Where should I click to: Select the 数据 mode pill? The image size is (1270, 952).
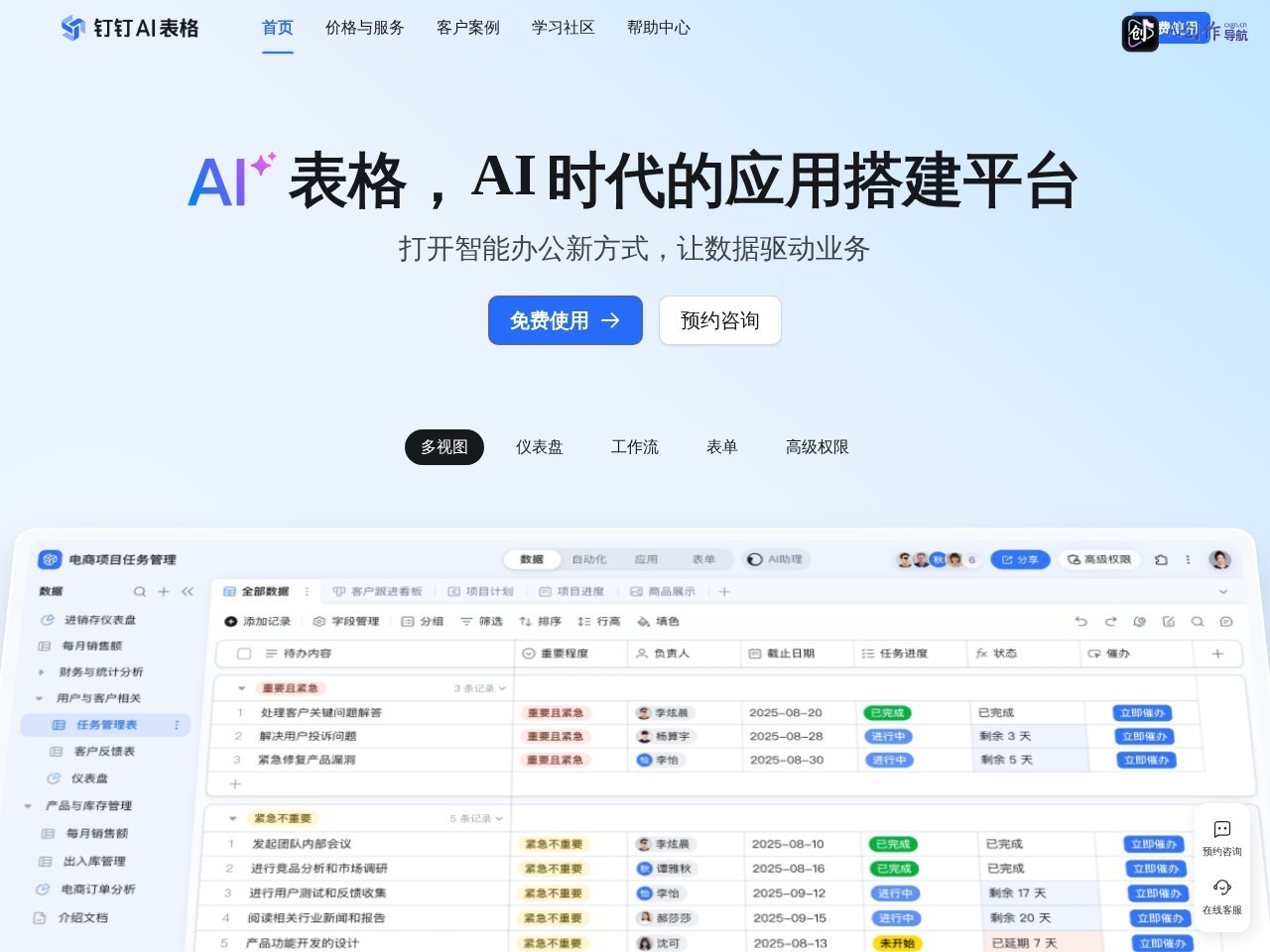click(x=532, y=559)
